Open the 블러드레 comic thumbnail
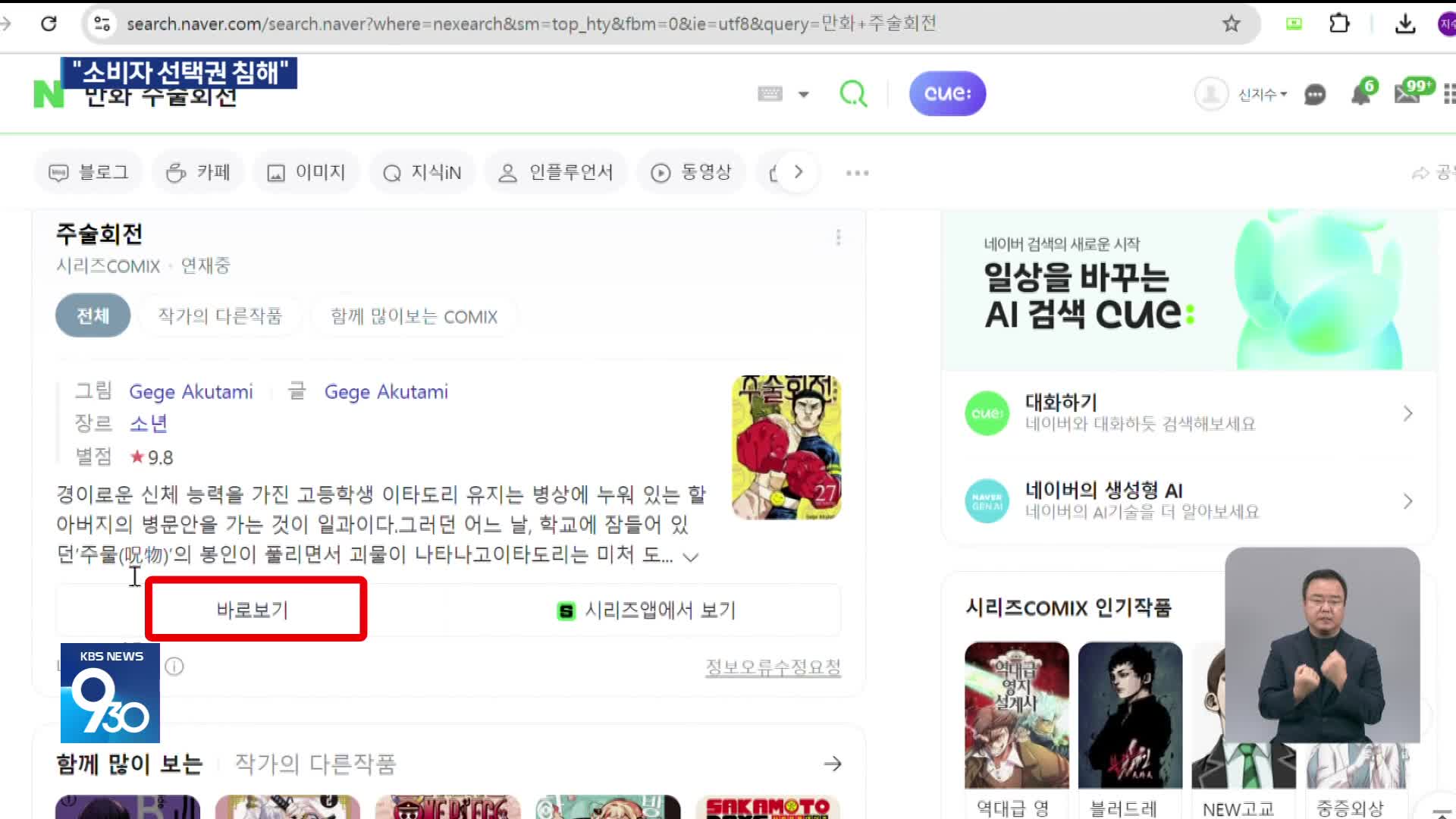Viewport: 1456px width, 819px height. 1130,714
